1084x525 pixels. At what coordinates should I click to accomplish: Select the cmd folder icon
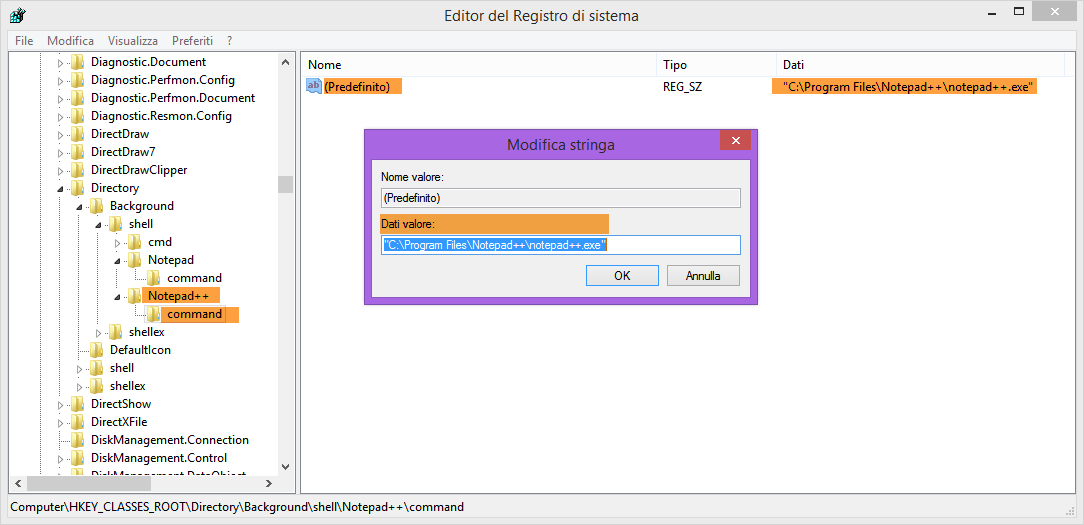click(x=135, y=242)
